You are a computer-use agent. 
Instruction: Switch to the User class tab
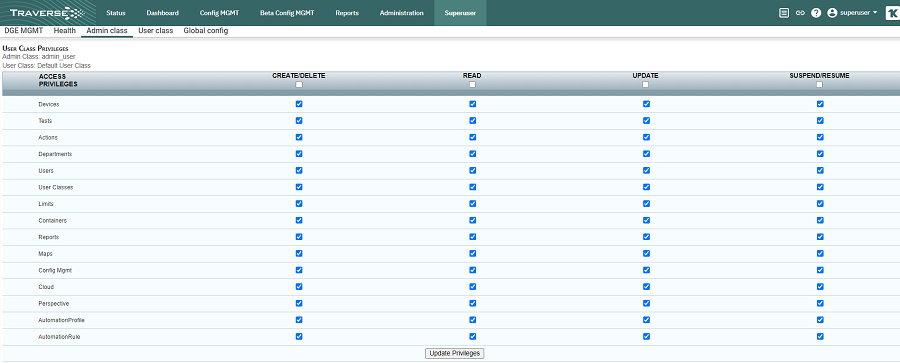(x=156, y=31)
